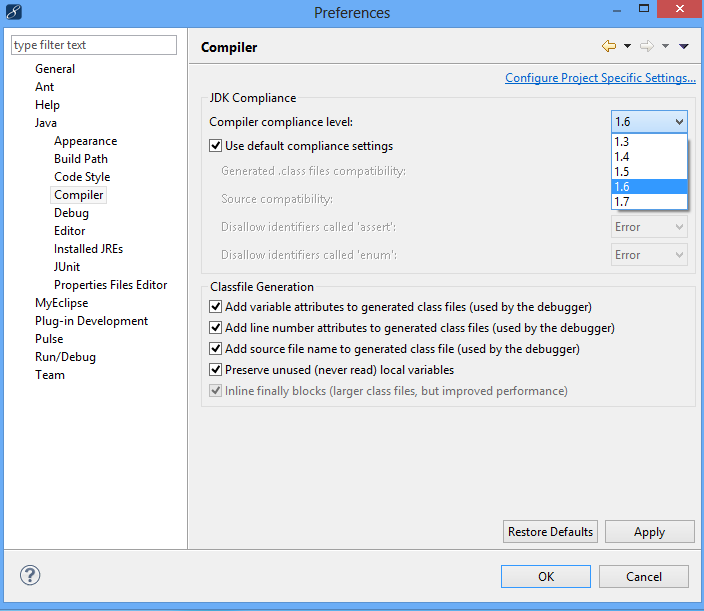704x611 pixels.
Task: Select MyEclipse in preferences tree
Action: point(62,303)
